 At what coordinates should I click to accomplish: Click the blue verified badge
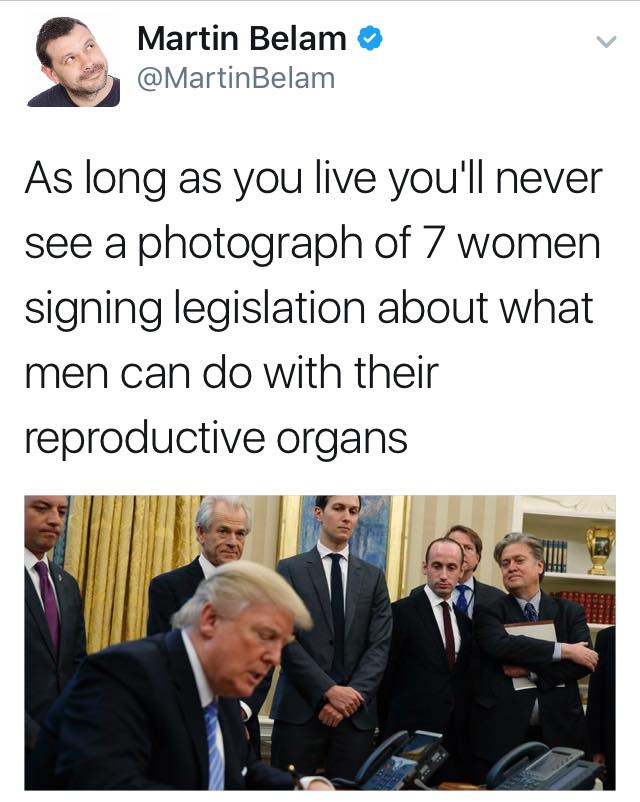pyautogui.click(x=370, y=39)
